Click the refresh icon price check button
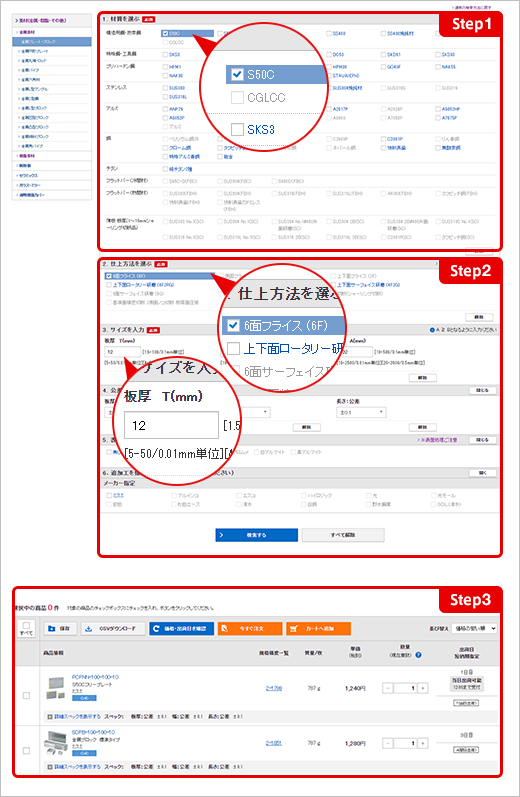520x797 pixels. [181, 629]
